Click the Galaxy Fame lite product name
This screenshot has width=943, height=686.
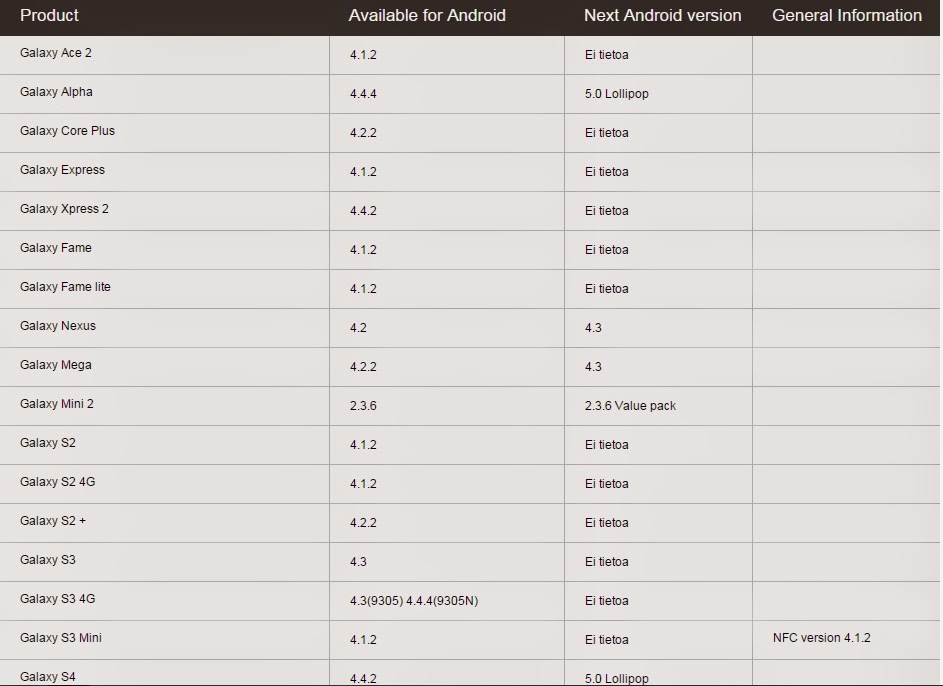[x=66, y=287]
